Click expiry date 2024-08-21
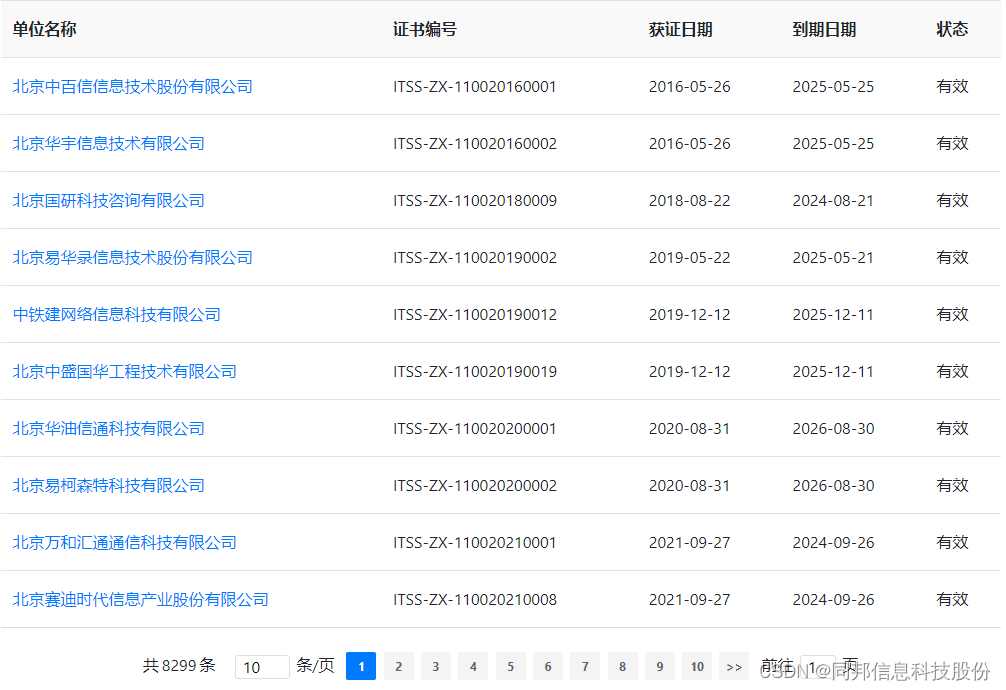This screenshot has height=690, width=1006. coord(833,201)
